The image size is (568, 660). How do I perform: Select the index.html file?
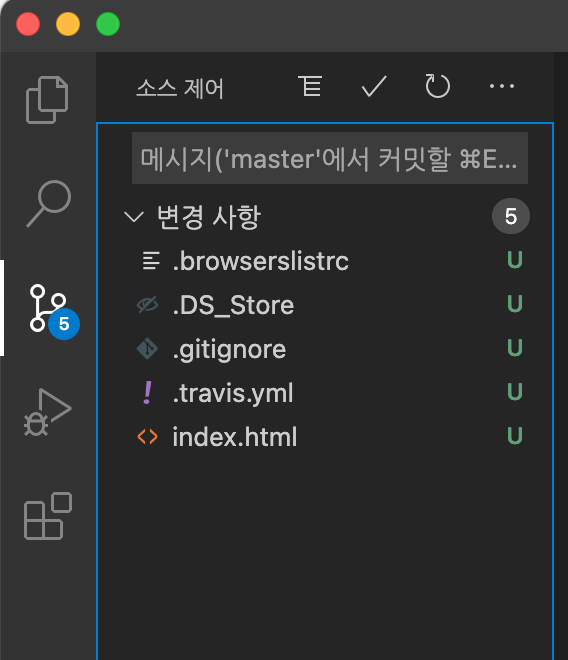pos(325,436)
